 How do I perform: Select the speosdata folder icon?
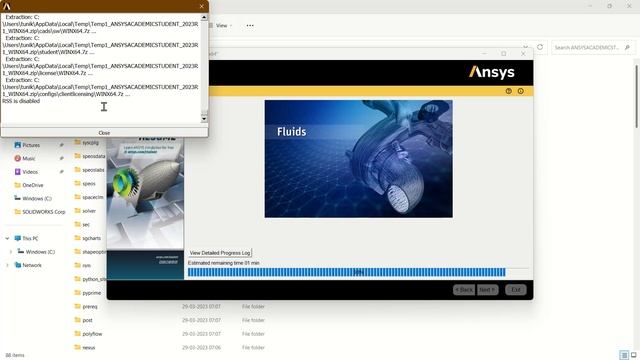[x=78, y=156]
